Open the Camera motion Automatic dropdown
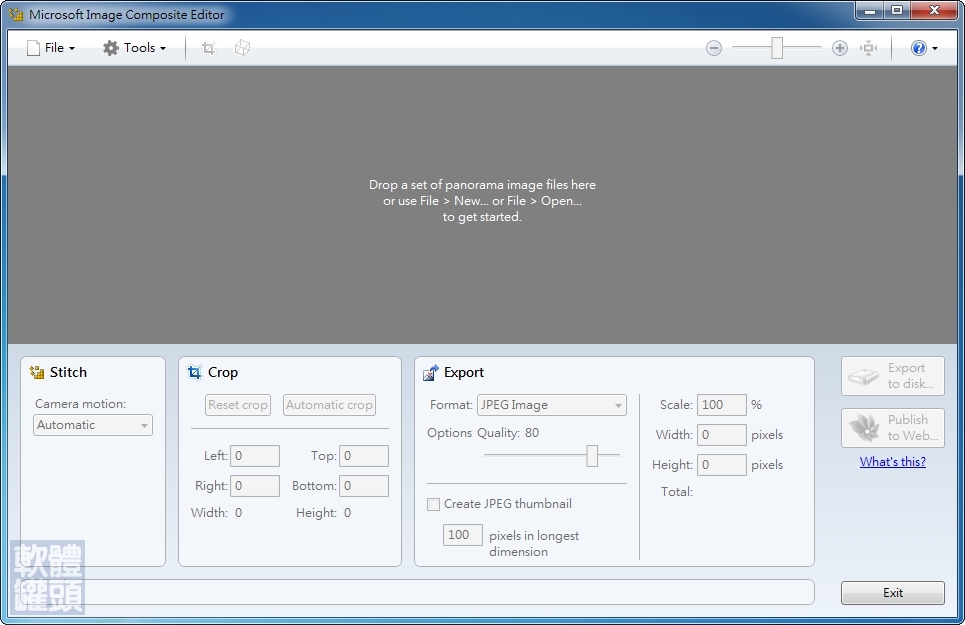 tap(92, 425)
